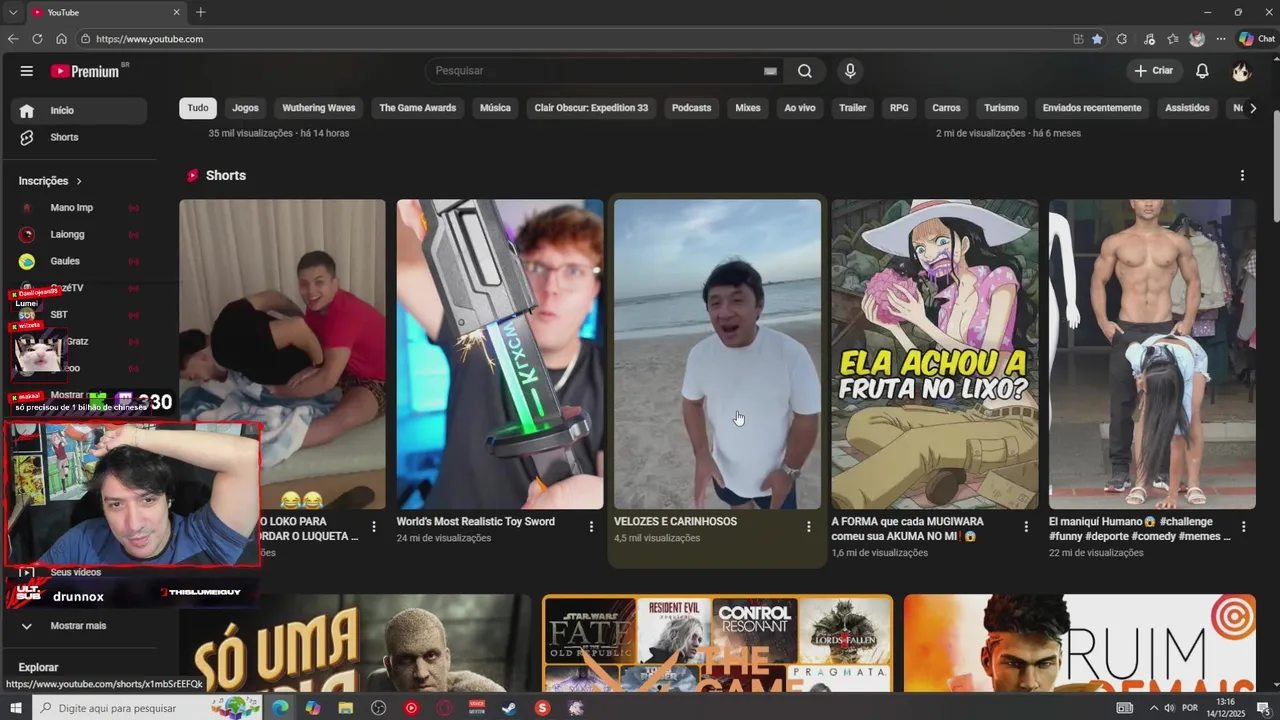Viewport: 1280px width, 720px height.
Task: Open Shorts in the sidebar
Action: click(x=79, y=137)
